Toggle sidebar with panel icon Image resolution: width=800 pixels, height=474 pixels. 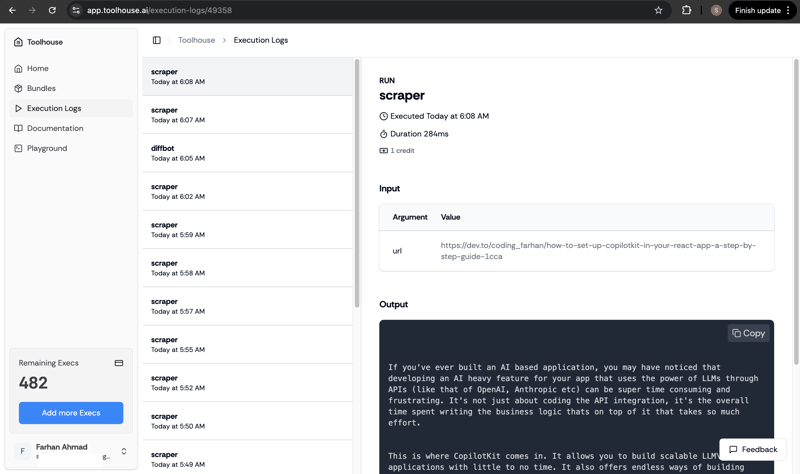pyautogui.click(x=157, y=40)
